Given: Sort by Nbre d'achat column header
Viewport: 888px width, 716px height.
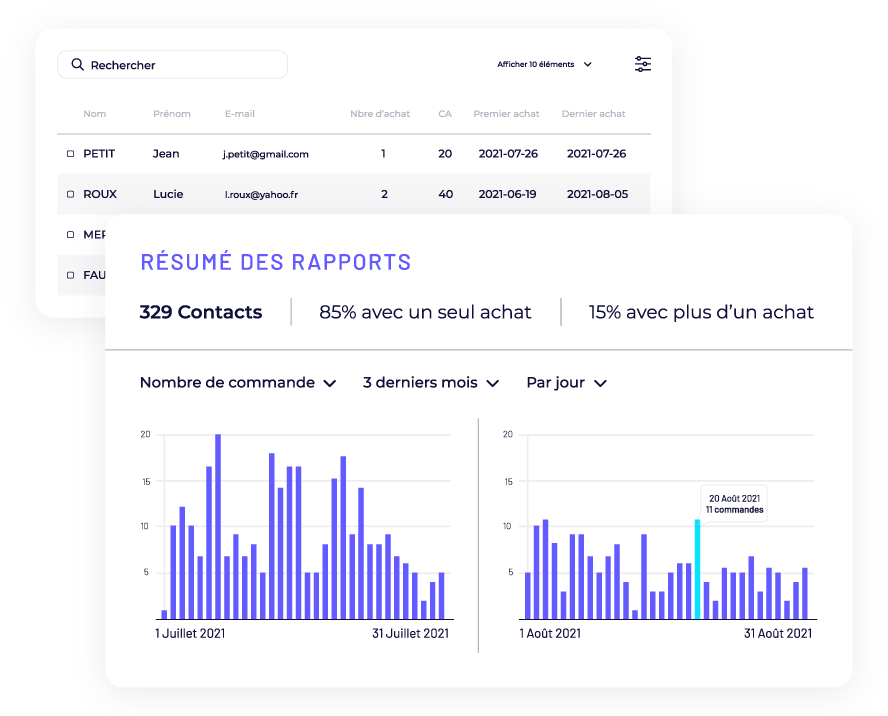Looking at the screenshot, I should pos(379,114).
